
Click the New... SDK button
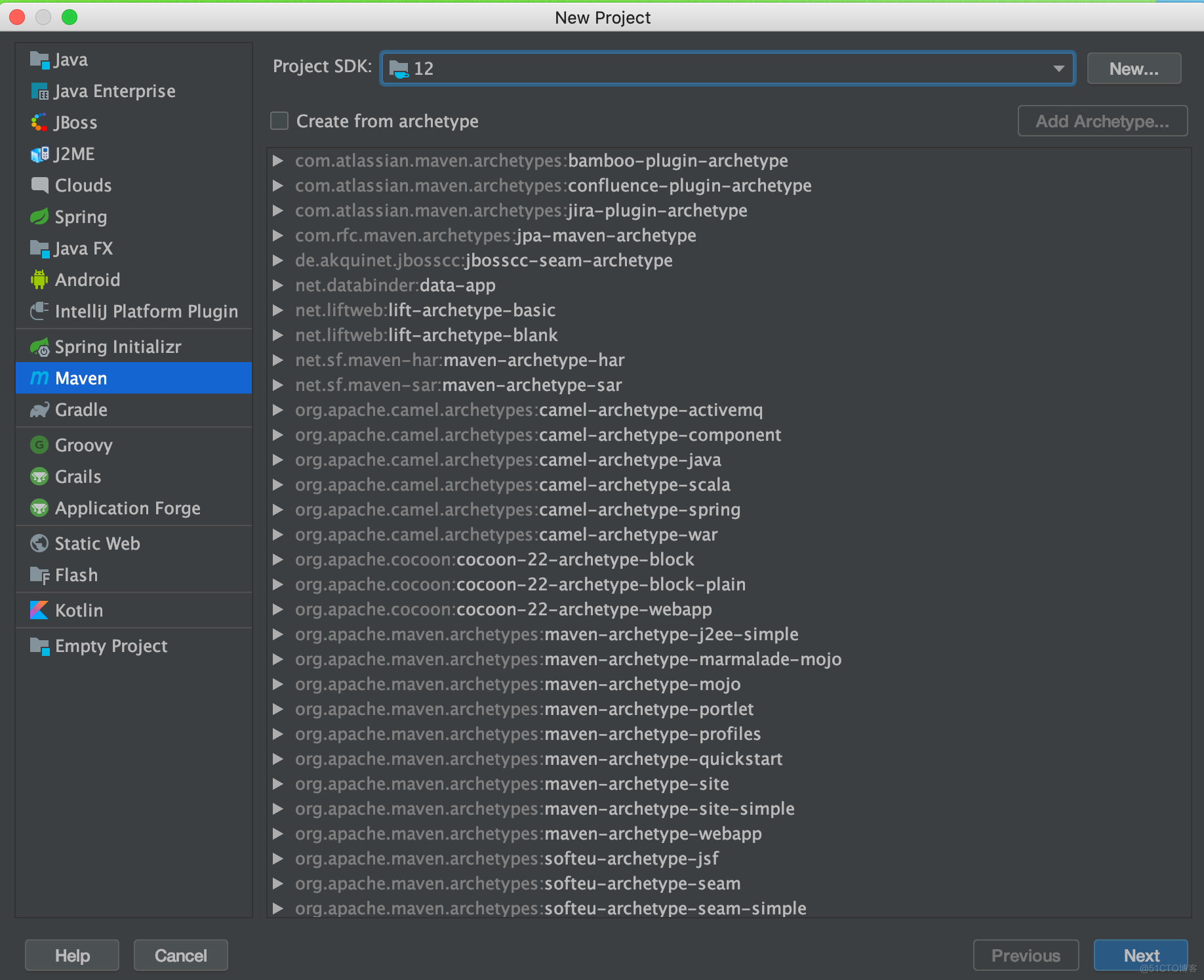pyautogui.click(x=1134, y=68)
